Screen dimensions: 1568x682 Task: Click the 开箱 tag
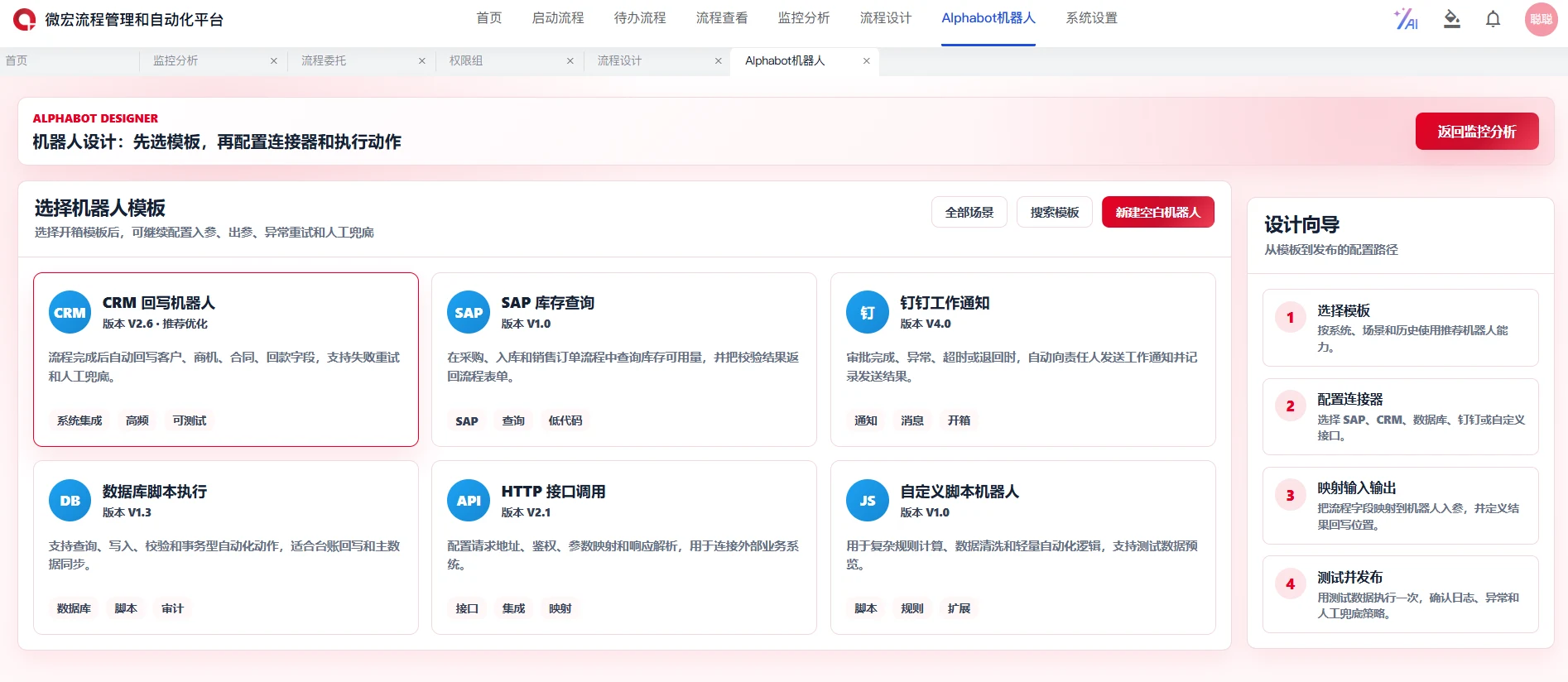(959, 420)
